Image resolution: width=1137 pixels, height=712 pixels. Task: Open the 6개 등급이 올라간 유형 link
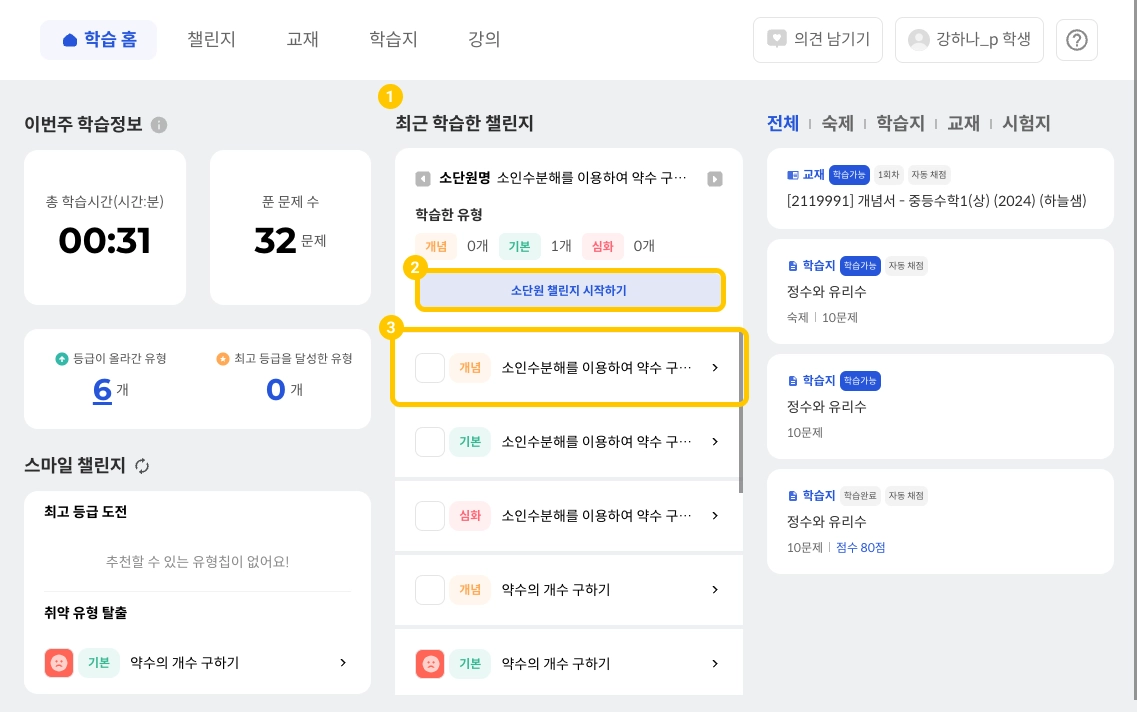point(102,389)
